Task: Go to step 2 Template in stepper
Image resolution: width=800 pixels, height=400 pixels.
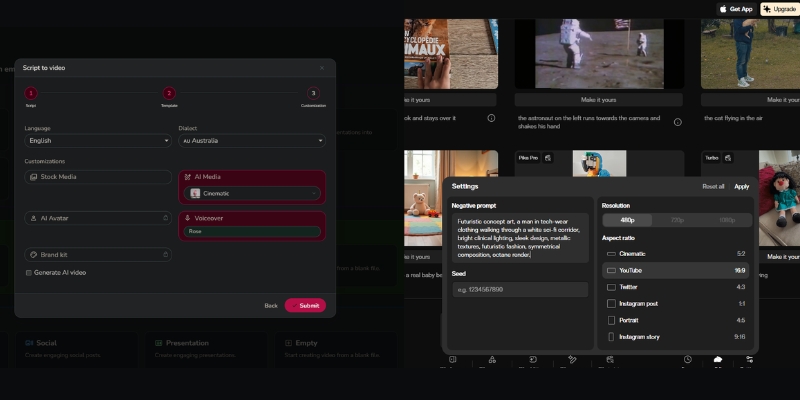Action: 169,93
